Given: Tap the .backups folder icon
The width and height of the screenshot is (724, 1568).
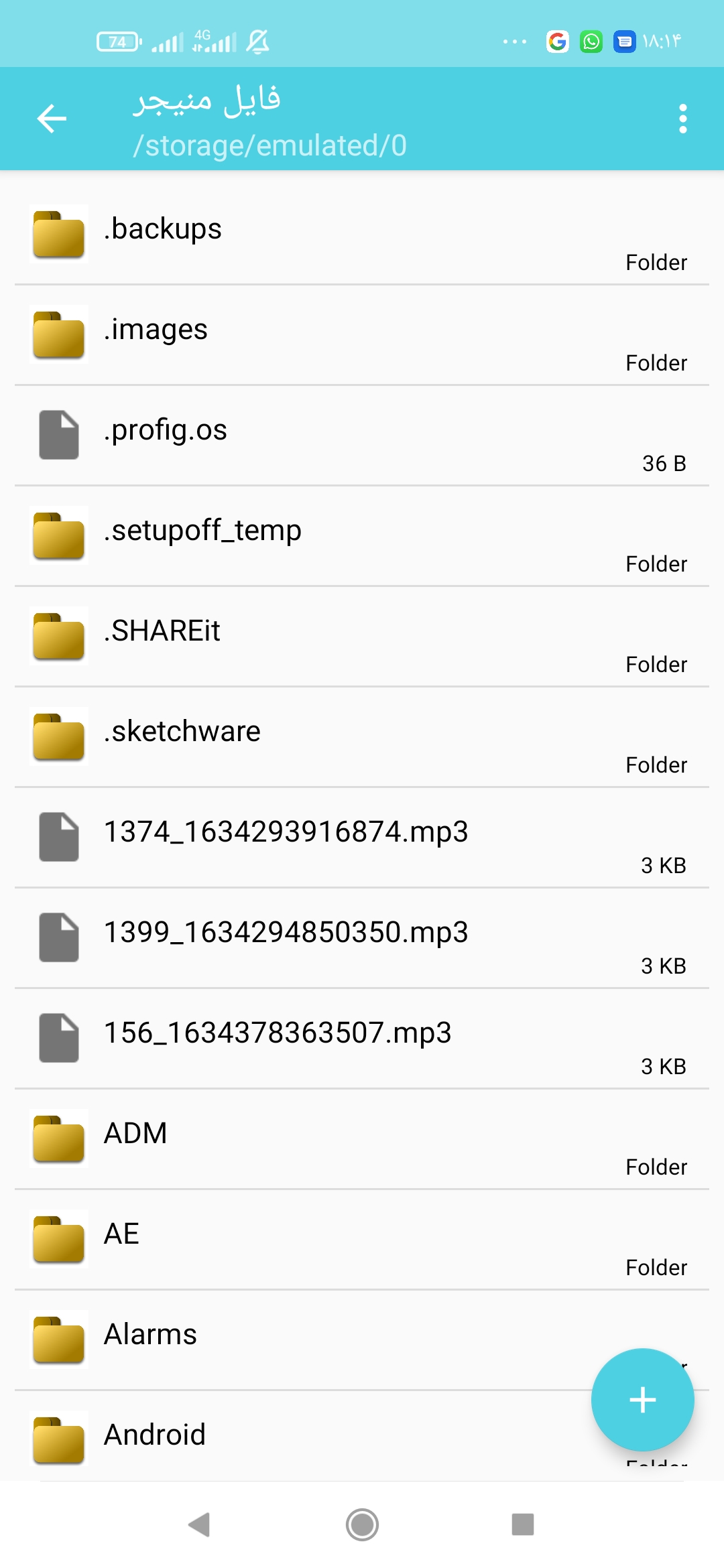Looking at the screenshot, I should click(59, 234).
